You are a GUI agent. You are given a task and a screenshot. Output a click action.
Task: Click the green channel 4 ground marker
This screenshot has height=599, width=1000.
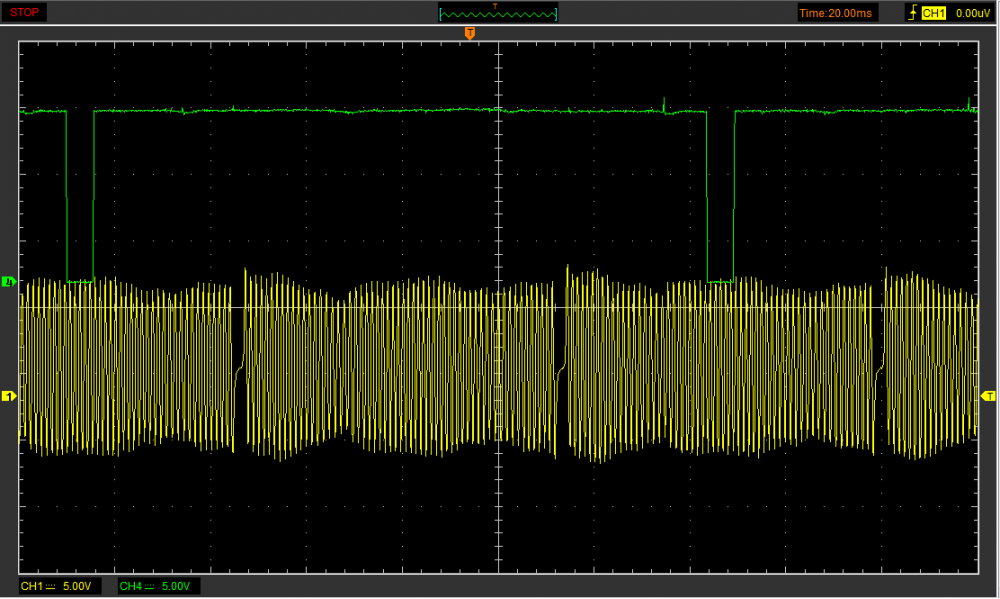[10, 282]
